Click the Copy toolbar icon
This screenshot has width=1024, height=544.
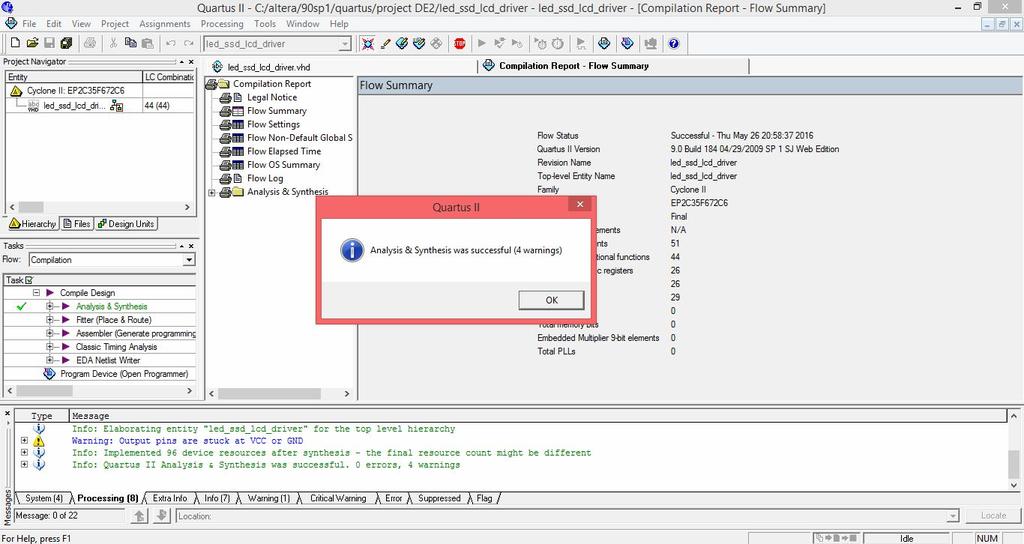pyautogui.click(x=130, y=44)
